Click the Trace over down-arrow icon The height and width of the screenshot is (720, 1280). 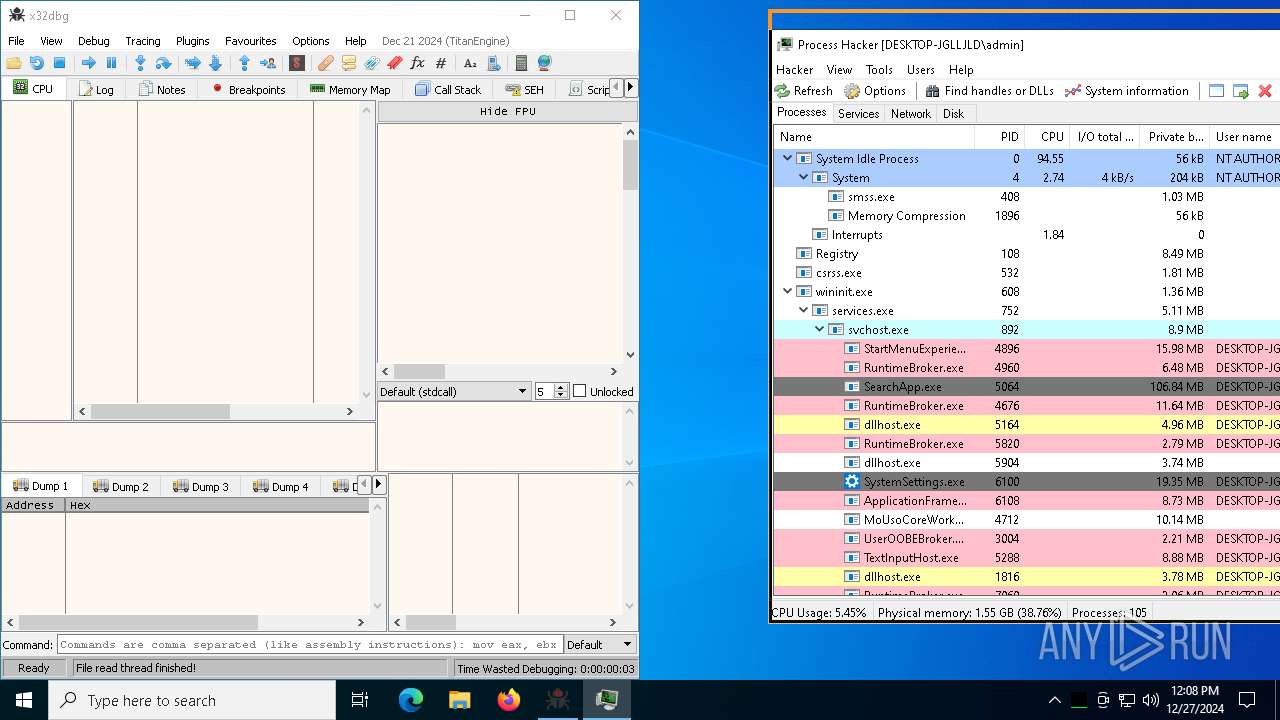(215, 63)
